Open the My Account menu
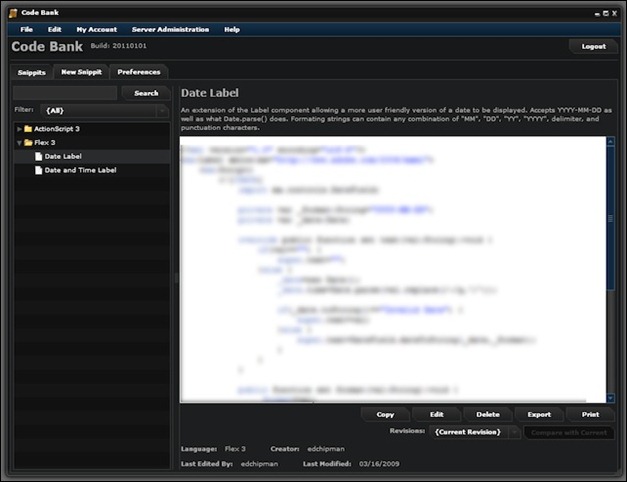The height and width of the screenshot is (482, 627). tap(96, 30)
